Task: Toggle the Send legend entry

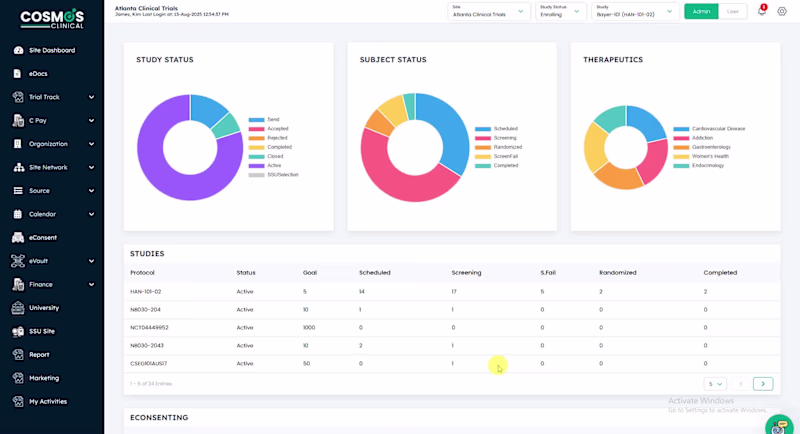Action: (x=264, y=119)
